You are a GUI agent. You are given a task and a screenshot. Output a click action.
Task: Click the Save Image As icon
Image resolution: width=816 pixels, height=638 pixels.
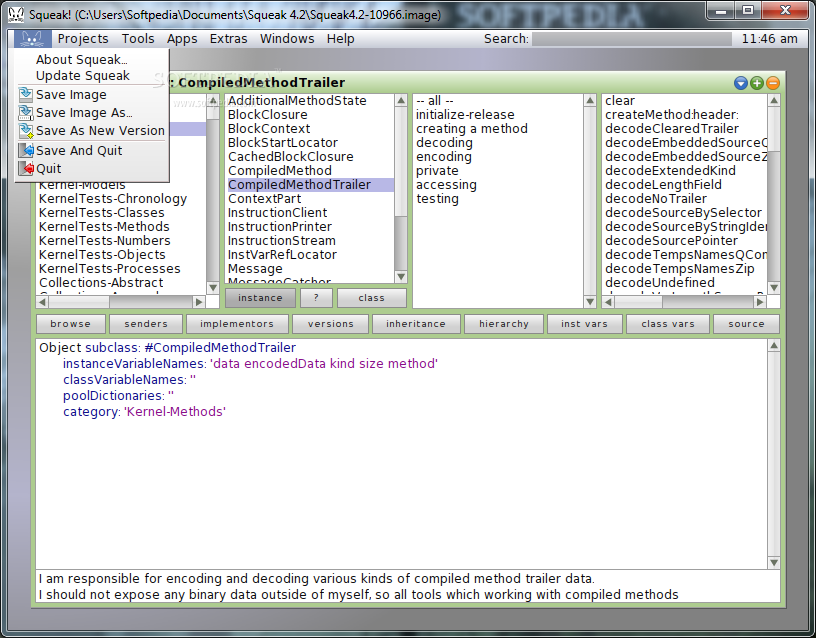(x=26, y=112)
